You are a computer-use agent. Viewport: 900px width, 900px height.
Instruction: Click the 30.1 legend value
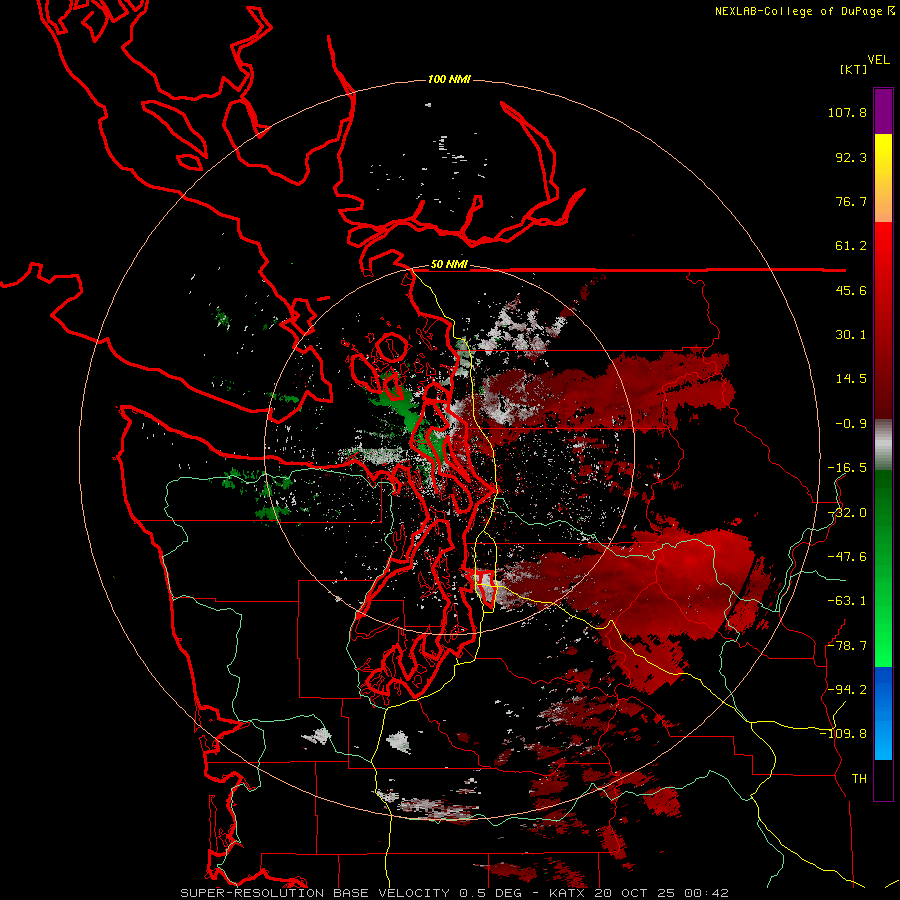[851, 335]
